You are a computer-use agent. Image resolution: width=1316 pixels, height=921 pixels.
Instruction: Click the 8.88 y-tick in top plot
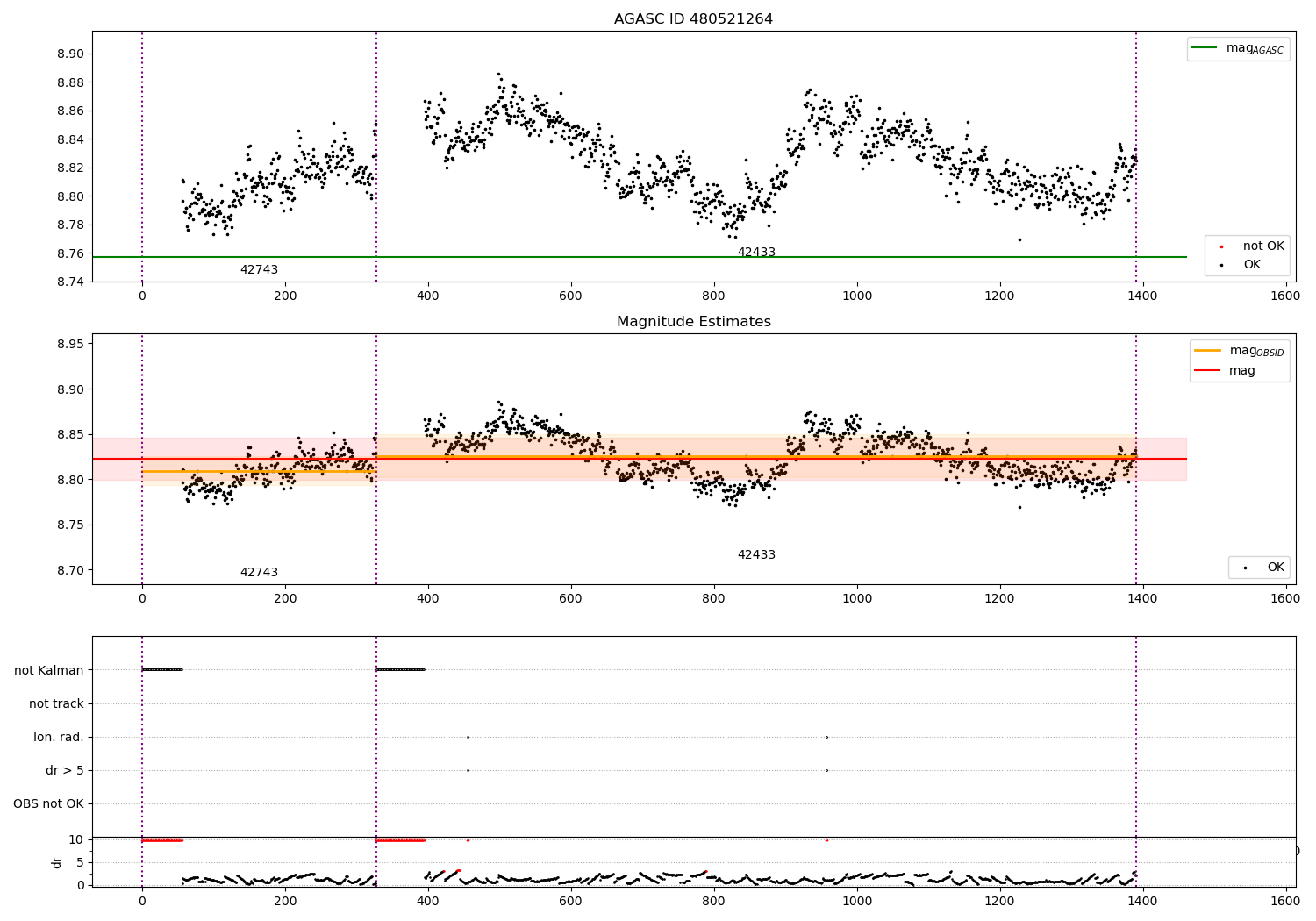69,82
